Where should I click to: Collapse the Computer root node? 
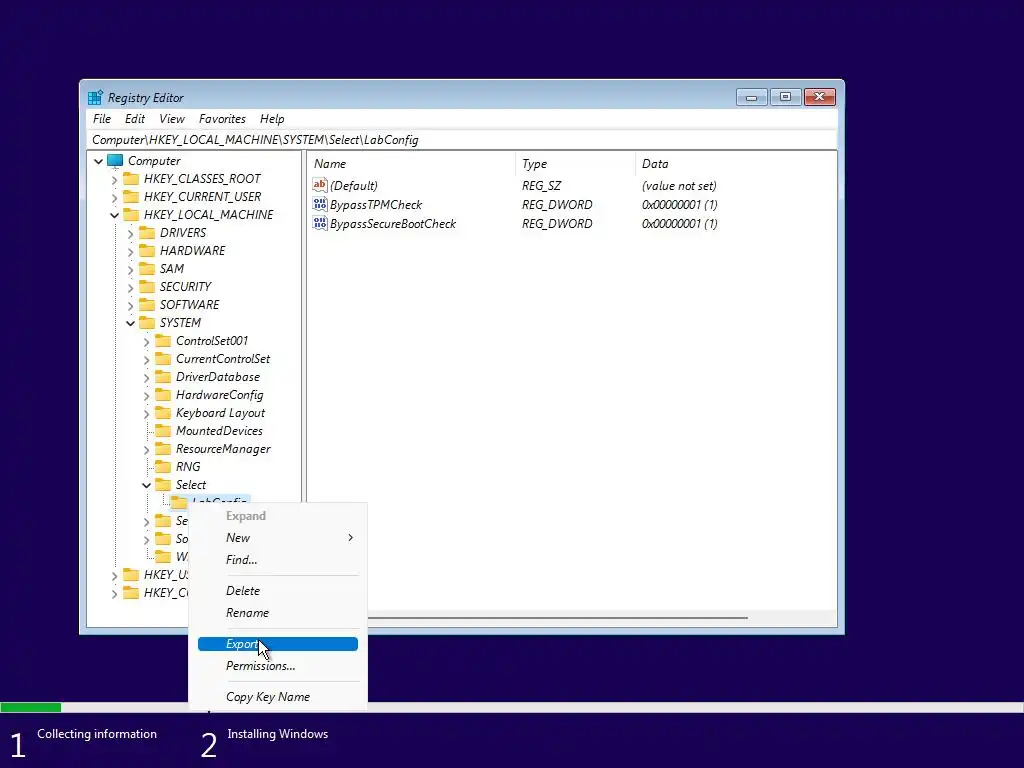point(99,161)
